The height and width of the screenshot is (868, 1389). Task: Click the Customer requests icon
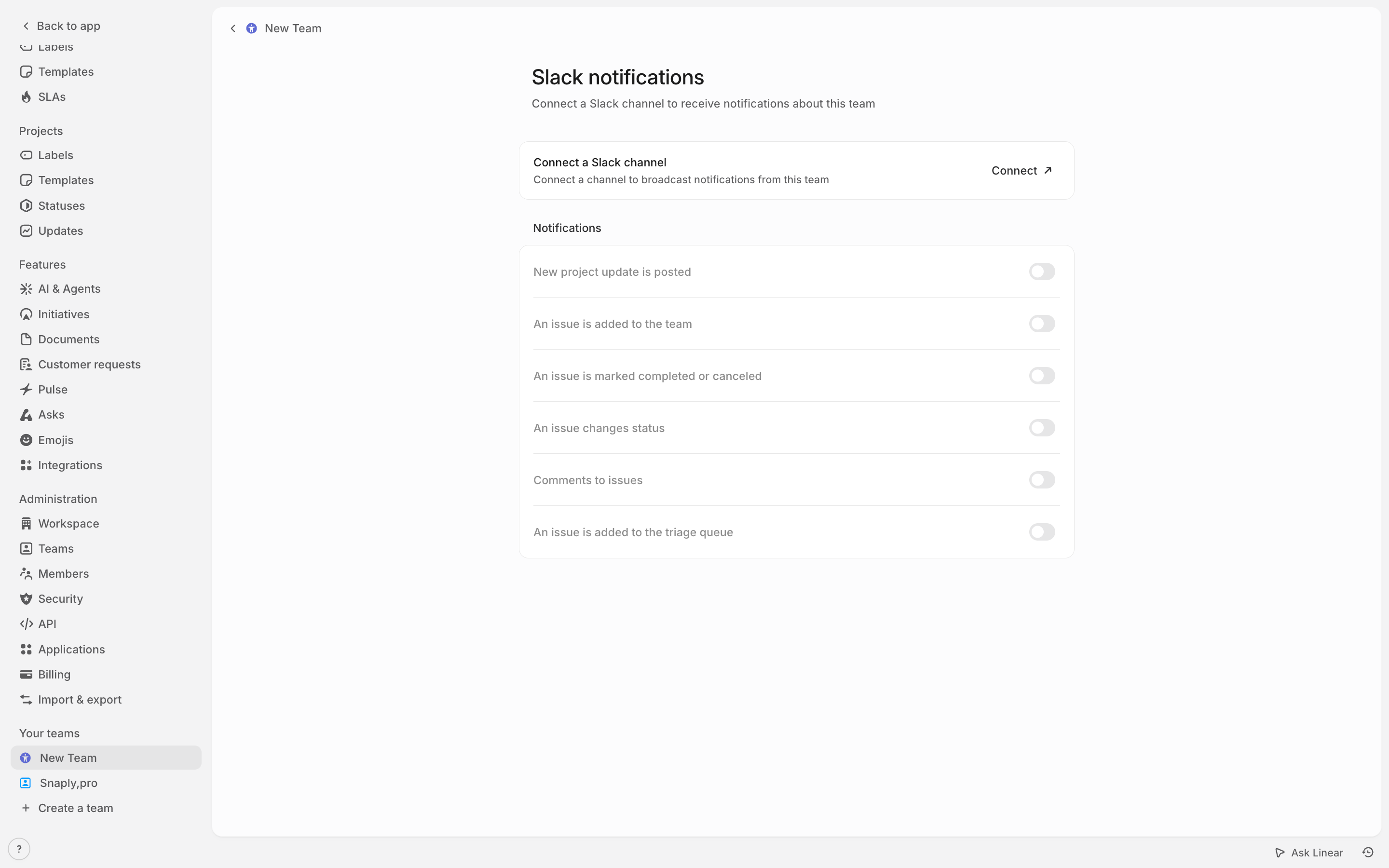point(26,365)
